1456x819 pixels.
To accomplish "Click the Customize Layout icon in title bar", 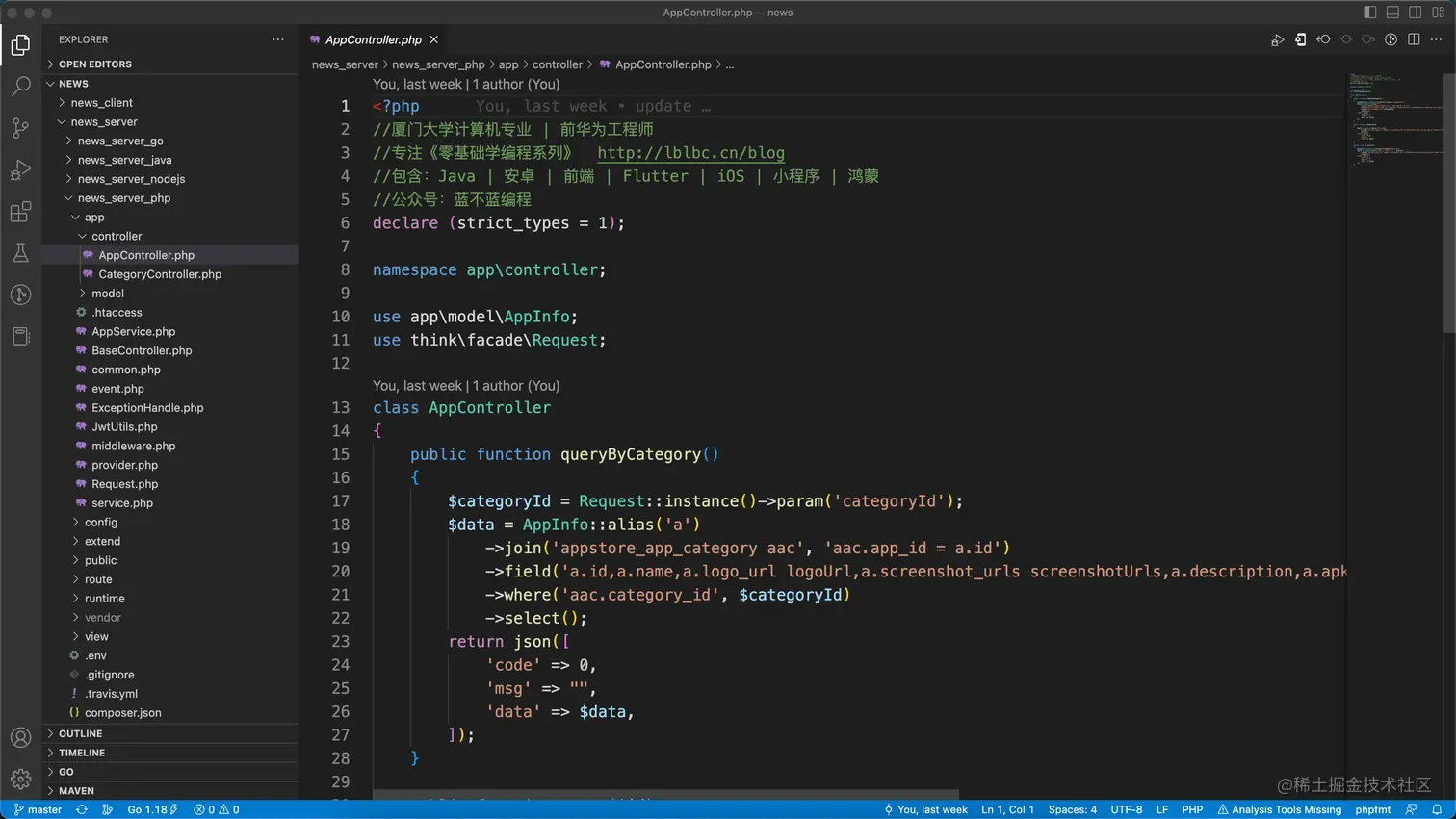I will (1438, 13).
